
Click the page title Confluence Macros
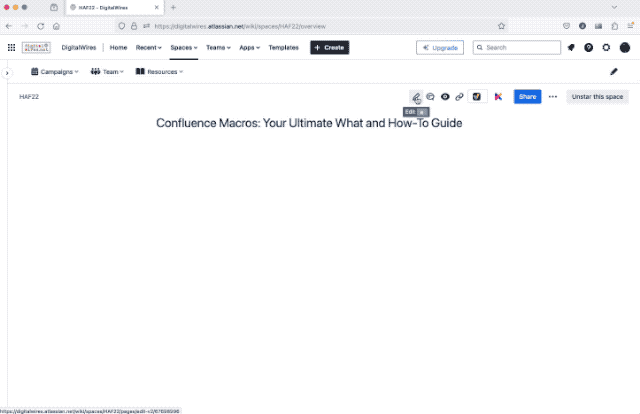tap(309, 123)
